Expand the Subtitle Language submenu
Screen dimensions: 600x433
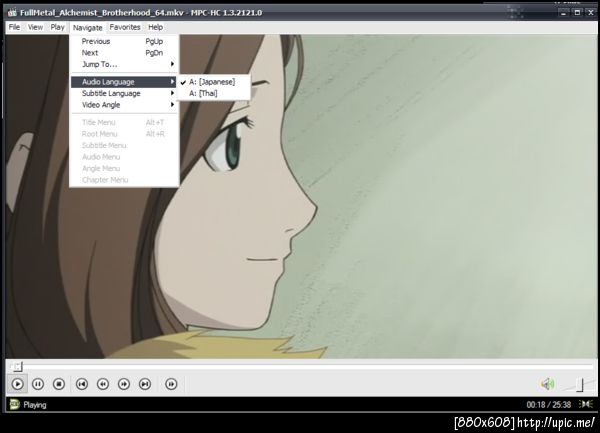(x=124, y=93)
